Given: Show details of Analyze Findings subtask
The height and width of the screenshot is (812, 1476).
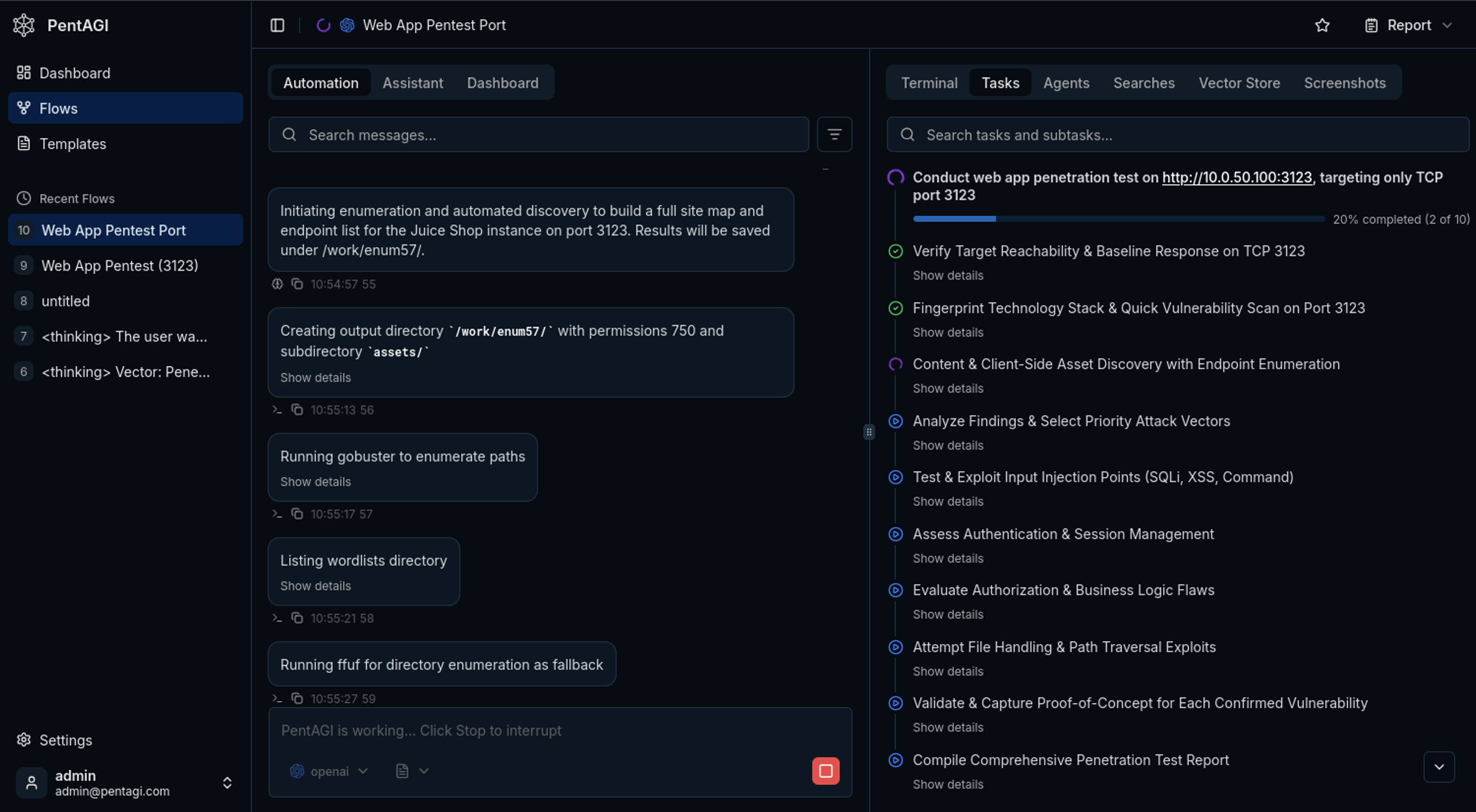Looking at the screenshot, I should [x=948, y=445].
